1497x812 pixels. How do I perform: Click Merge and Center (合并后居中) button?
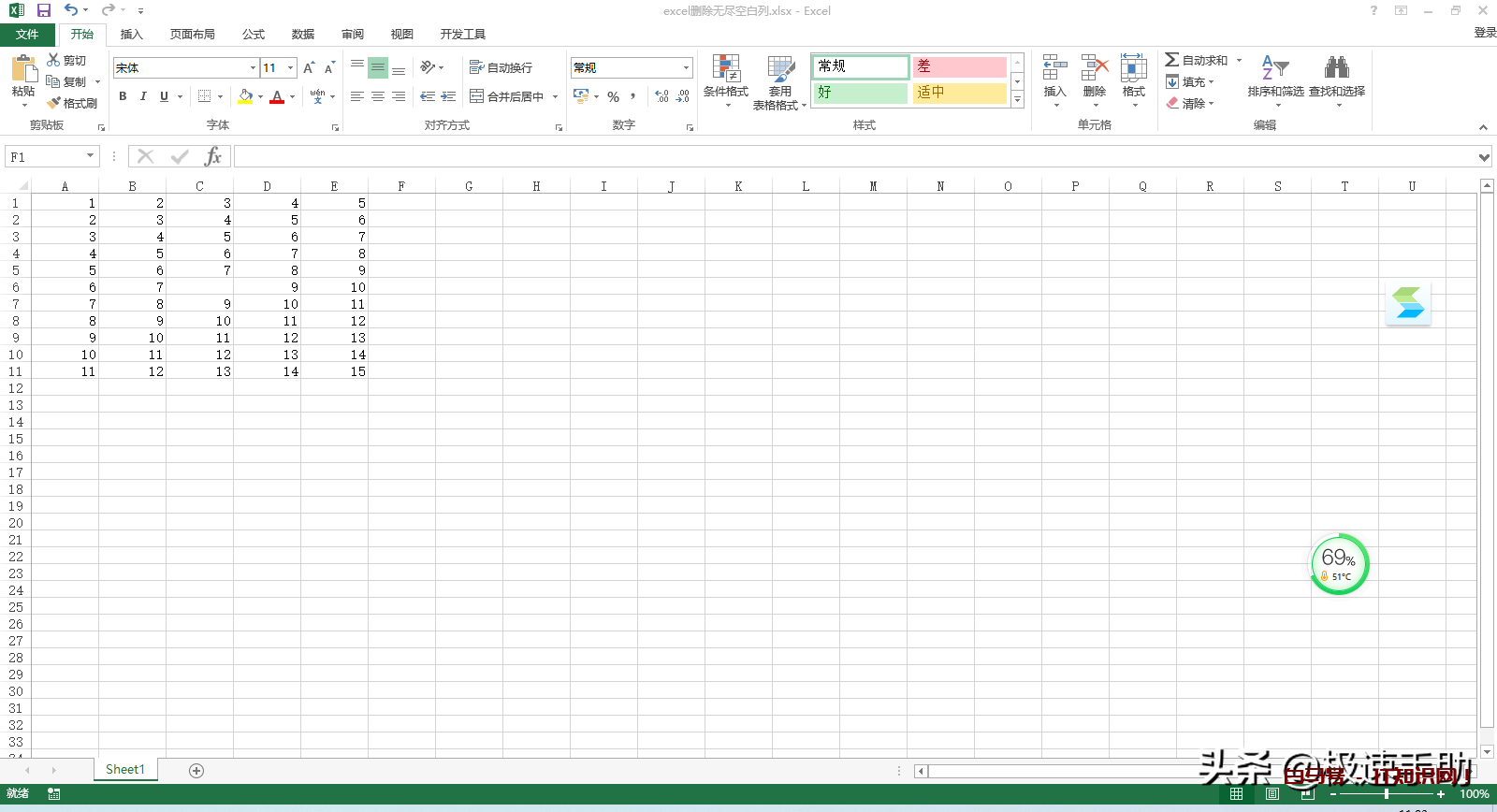click(x=507, y=96)
